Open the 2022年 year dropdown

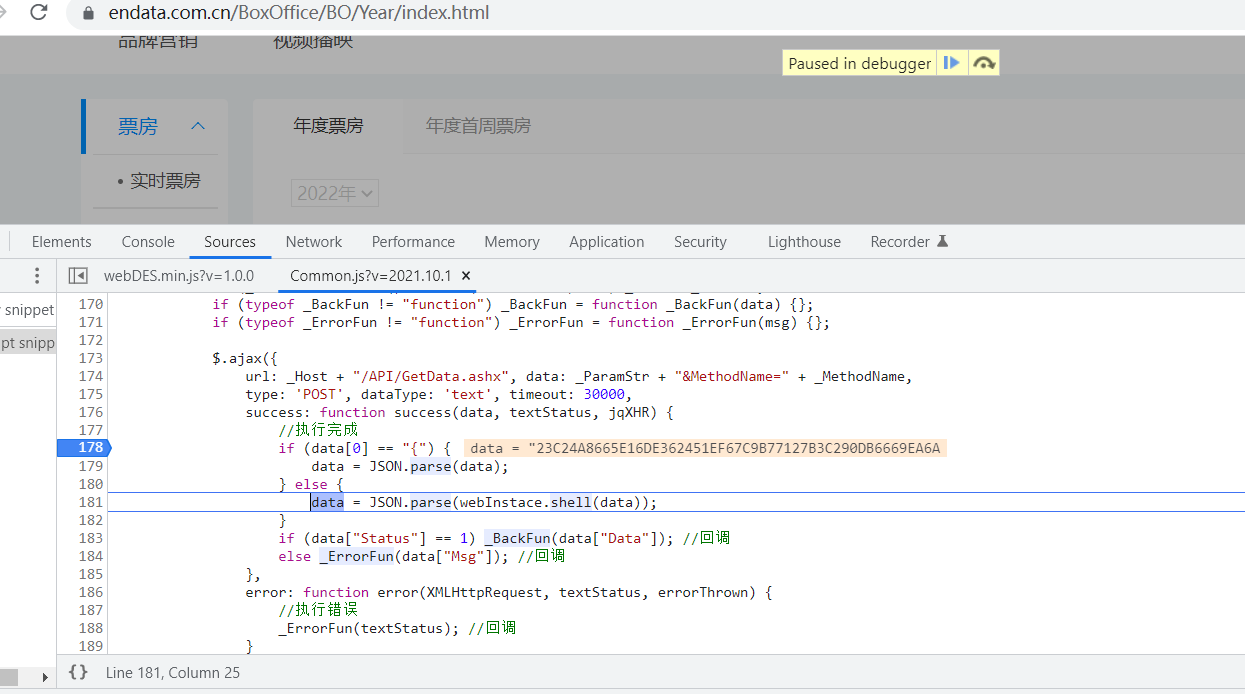click(335, 193)
